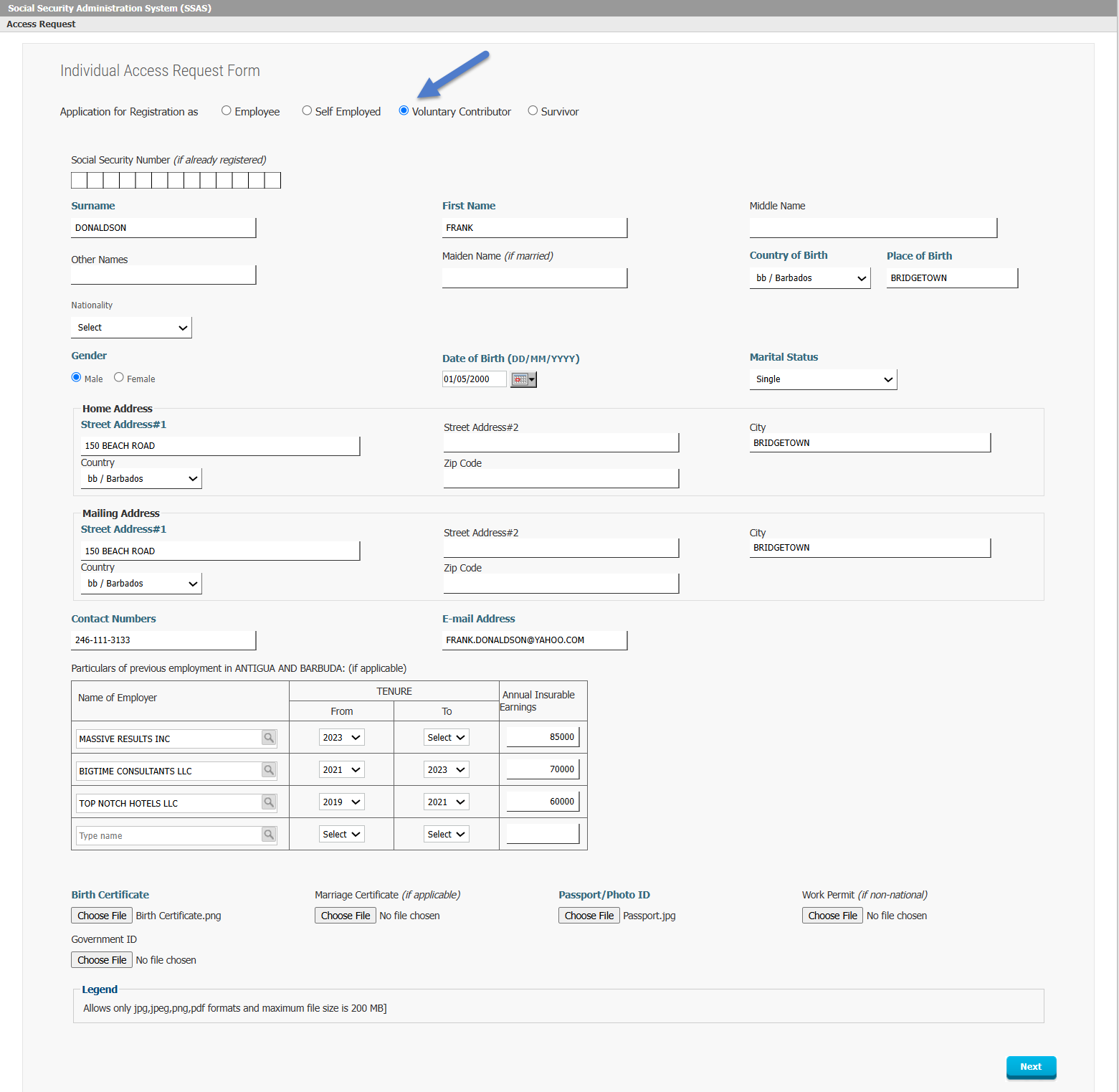The height and width of the screenshot is (1092, 1119).
Task: Click the Place of Birth field
Action: pyautogui.click(x=952, y=278)
